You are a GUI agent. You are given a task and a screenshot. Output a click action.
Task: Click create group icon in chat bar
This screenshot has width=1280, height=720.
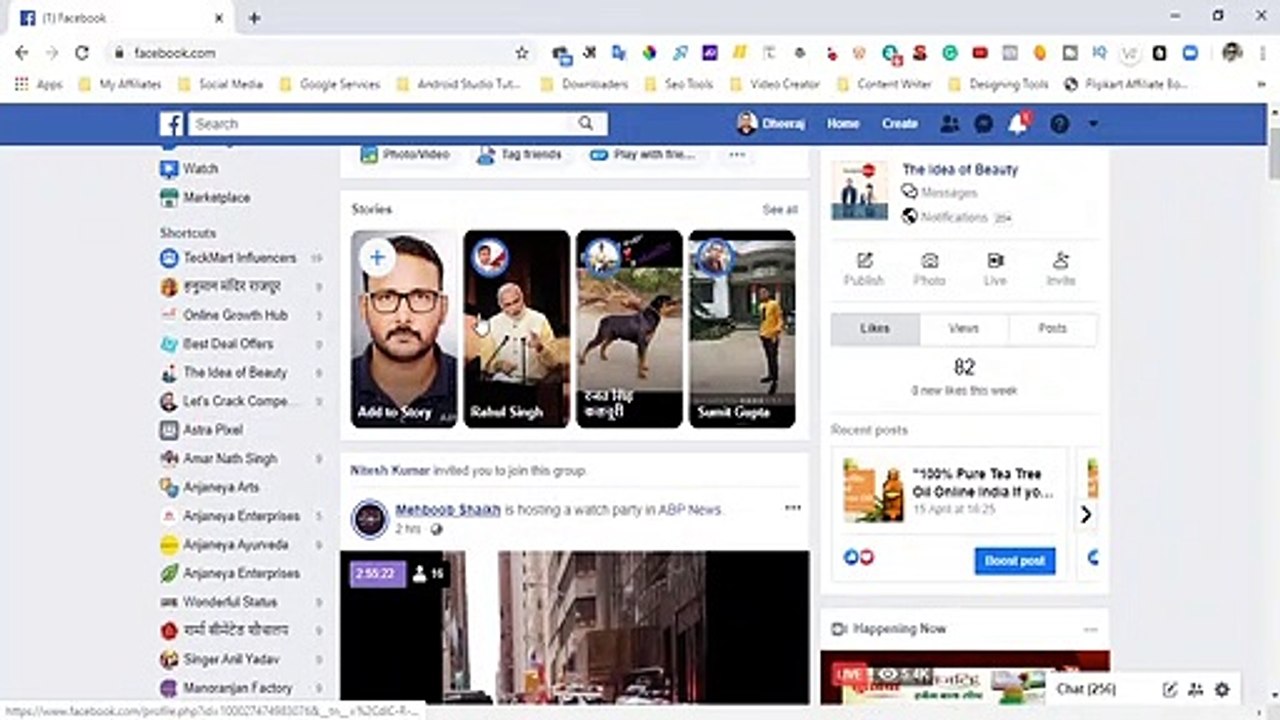[x=1196, y=690]
